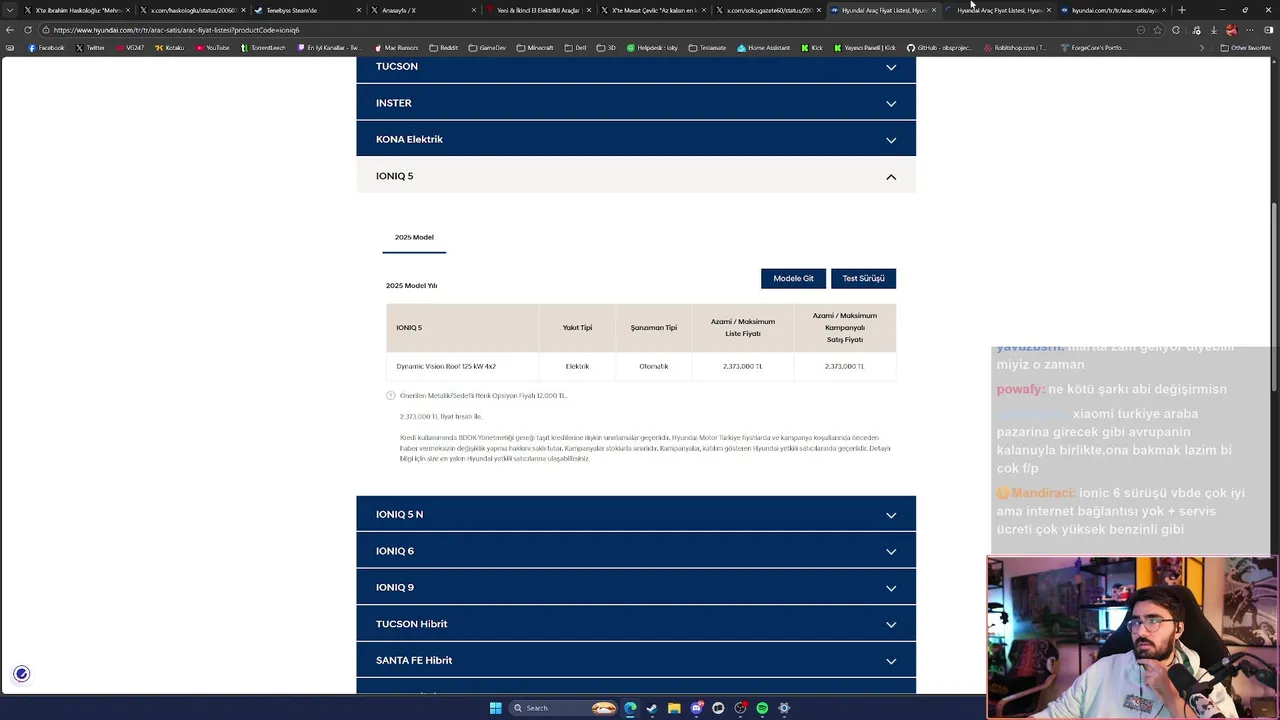
Task: Expand the SANTA FE Hibrit section
Action: [x=635, y=660]
